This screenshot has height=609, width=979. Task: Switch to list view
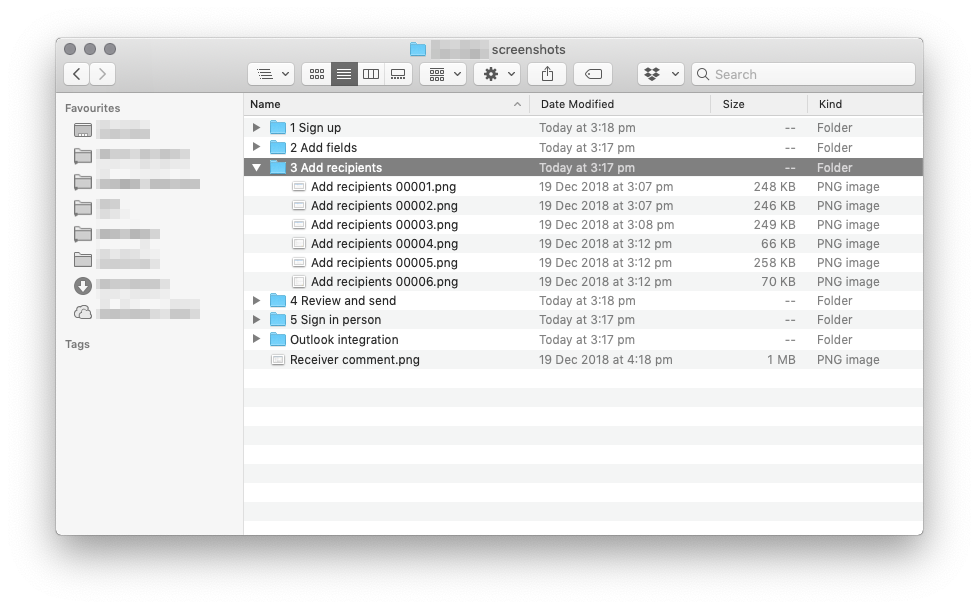(x=343, y=74)
